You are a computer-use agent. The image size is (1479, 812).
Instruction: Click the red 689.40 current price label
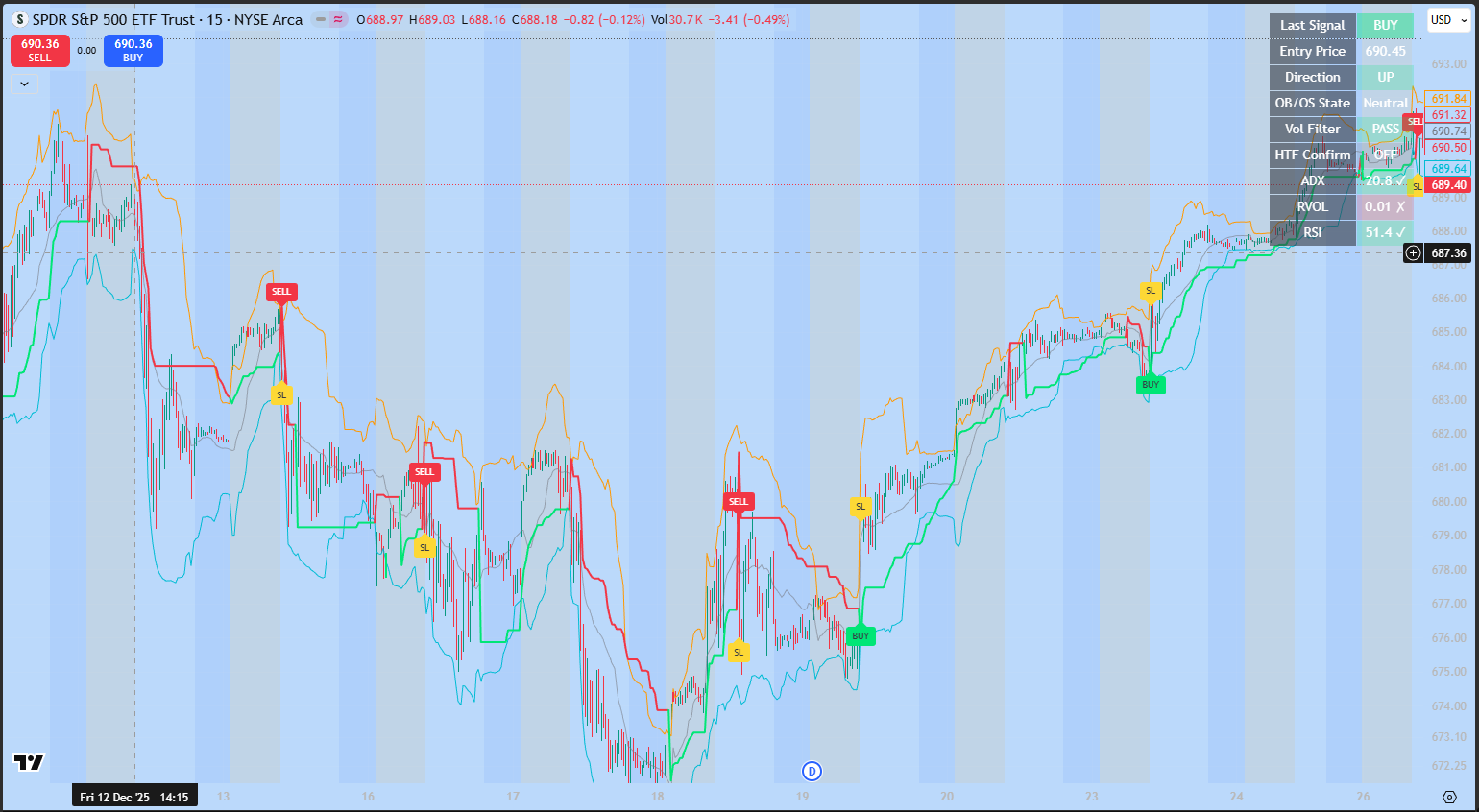pyautogui.click(x=1448, y=185)
